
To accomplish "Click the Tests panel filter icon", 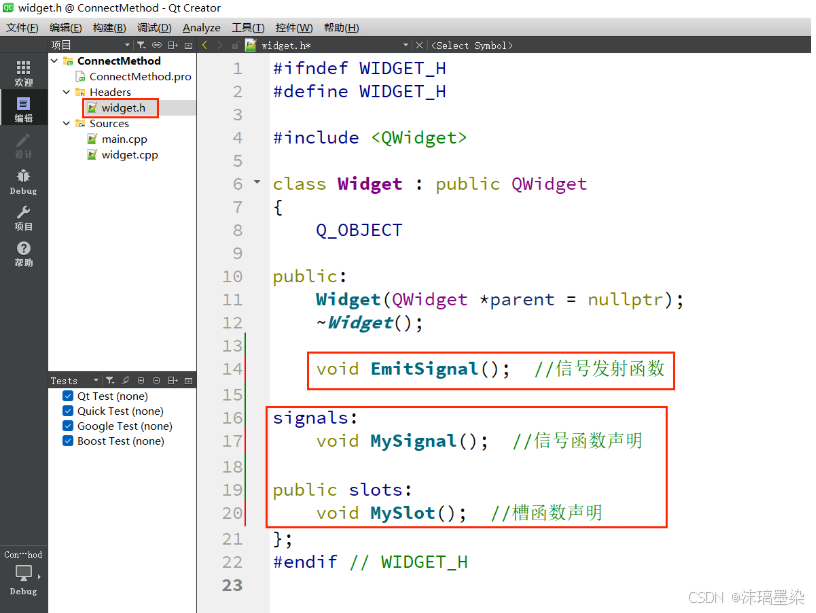I will [x=110, y=380].
